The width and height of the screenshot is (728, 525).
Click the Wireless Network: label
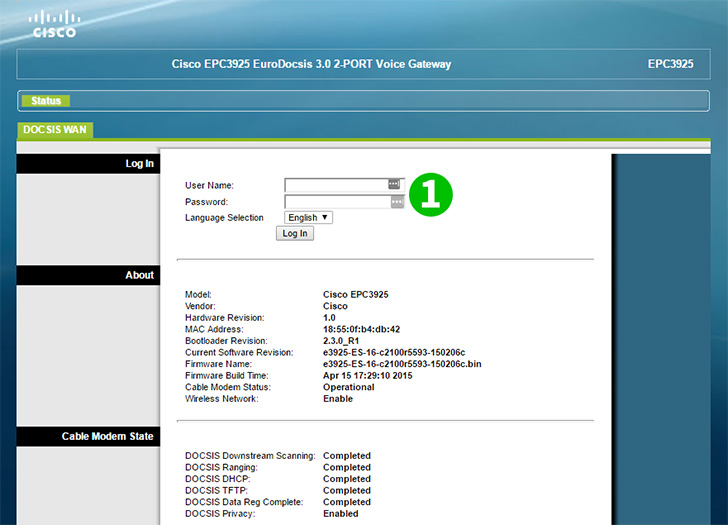[x=221, y=399]
